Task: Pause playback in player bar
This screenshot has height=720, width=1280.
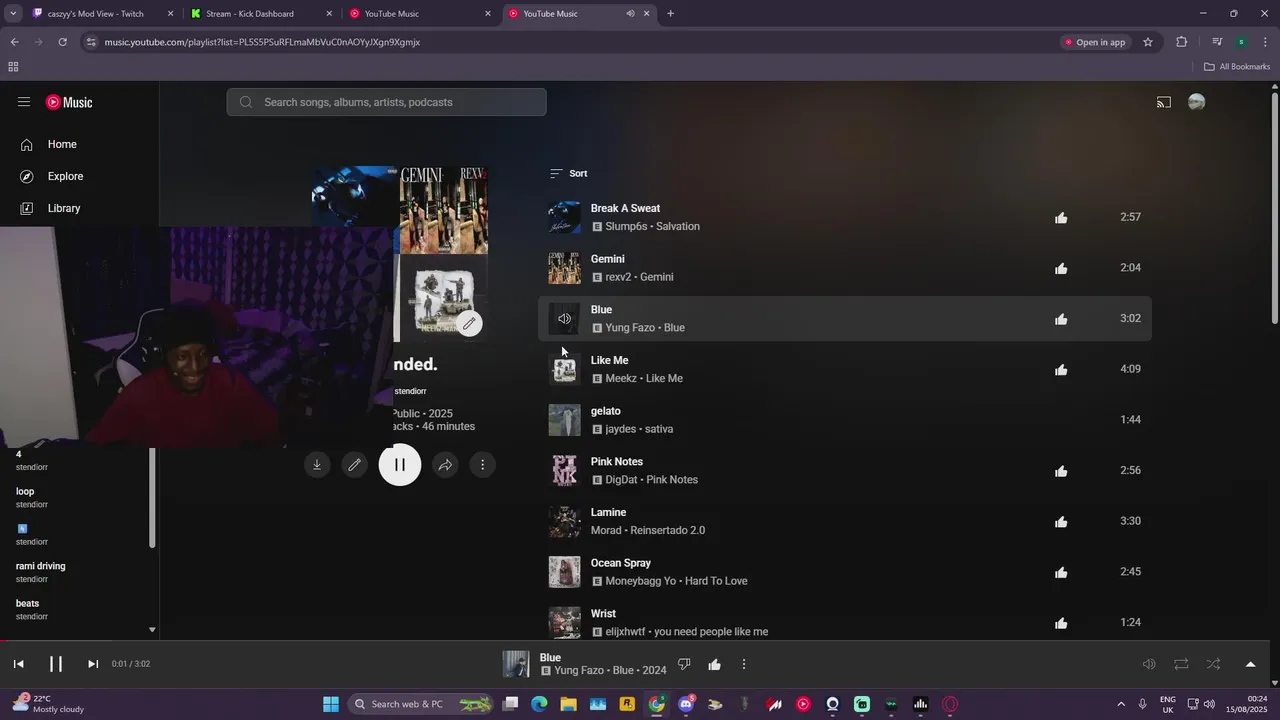Action: (x=56, y=664)
